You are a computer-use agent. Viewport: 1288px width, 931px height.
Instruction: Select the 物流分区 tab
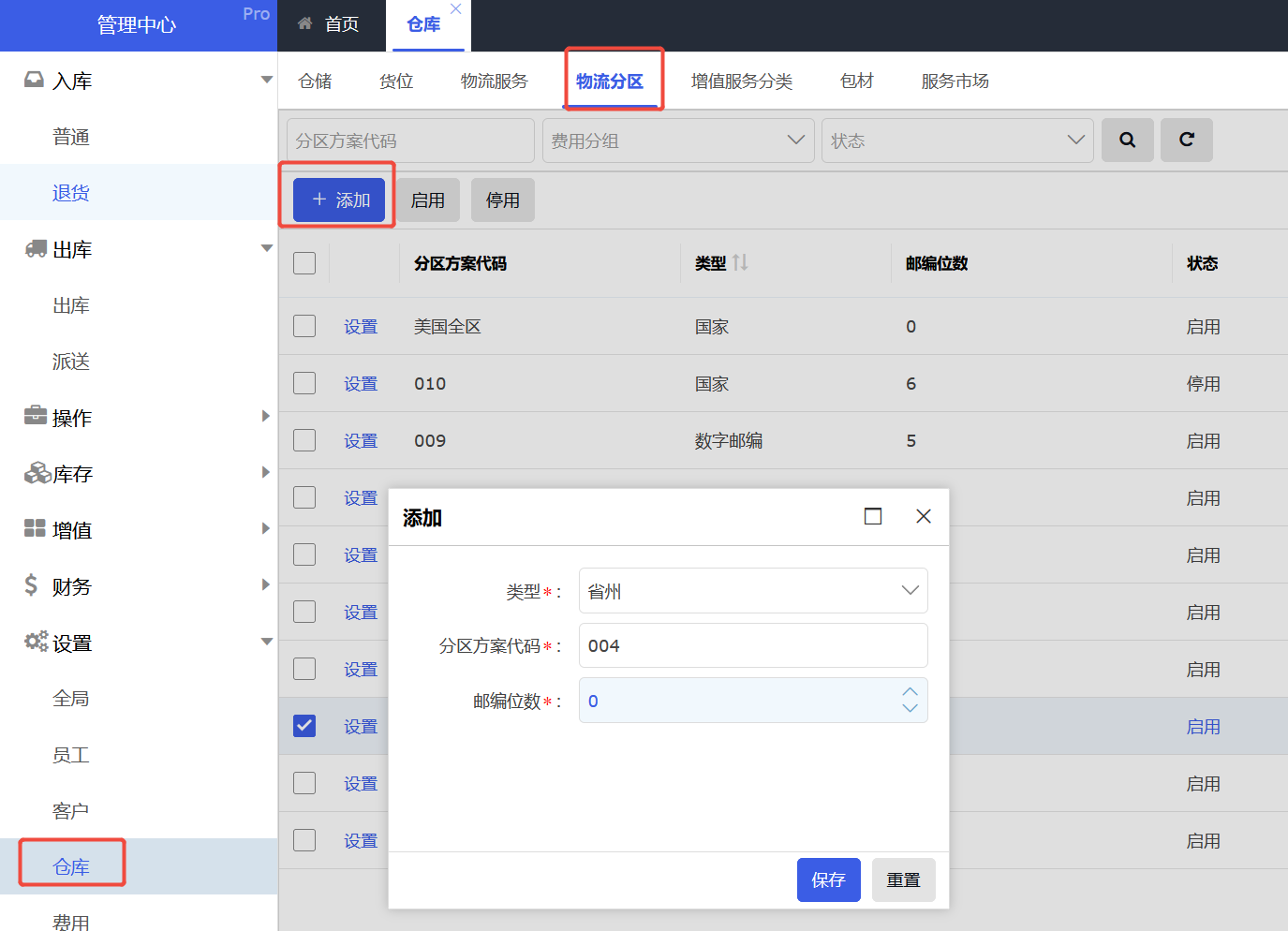(610, 81)
